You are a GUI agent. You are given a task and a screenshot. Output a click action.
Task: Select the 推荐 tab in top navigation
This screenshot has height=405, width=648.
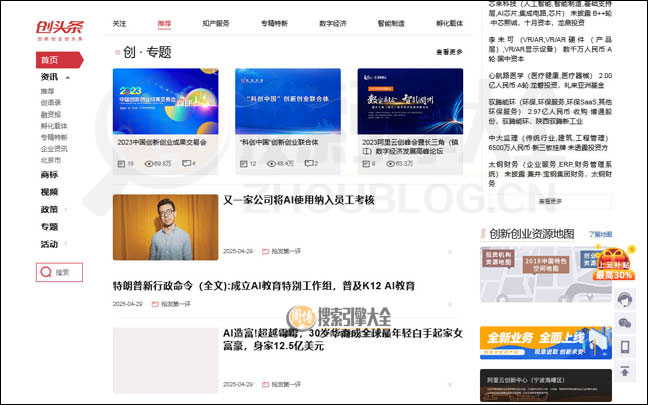(x=164, y=24)
